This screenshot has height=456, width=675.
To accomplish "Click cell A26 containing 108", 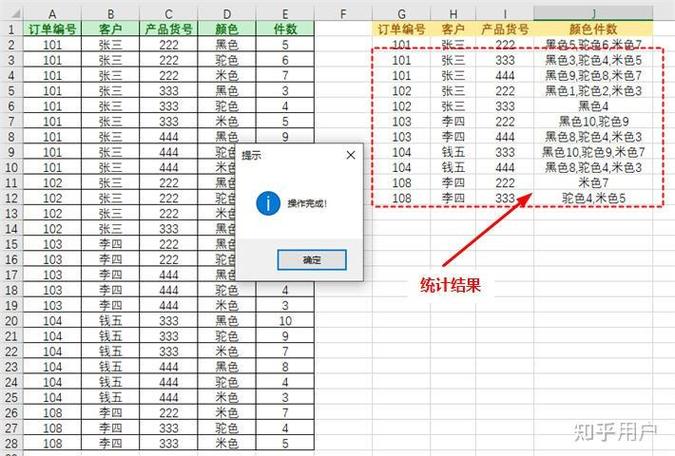I will 52,413.
